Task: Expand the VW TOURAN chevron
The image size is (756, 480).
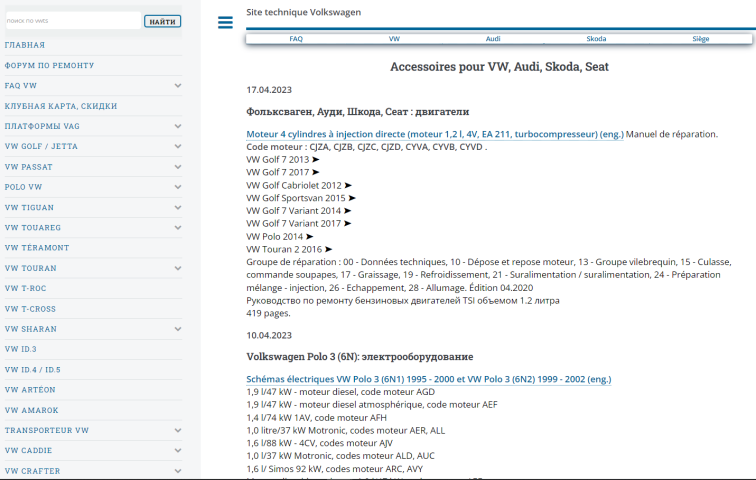Action: tap(178, 268)
